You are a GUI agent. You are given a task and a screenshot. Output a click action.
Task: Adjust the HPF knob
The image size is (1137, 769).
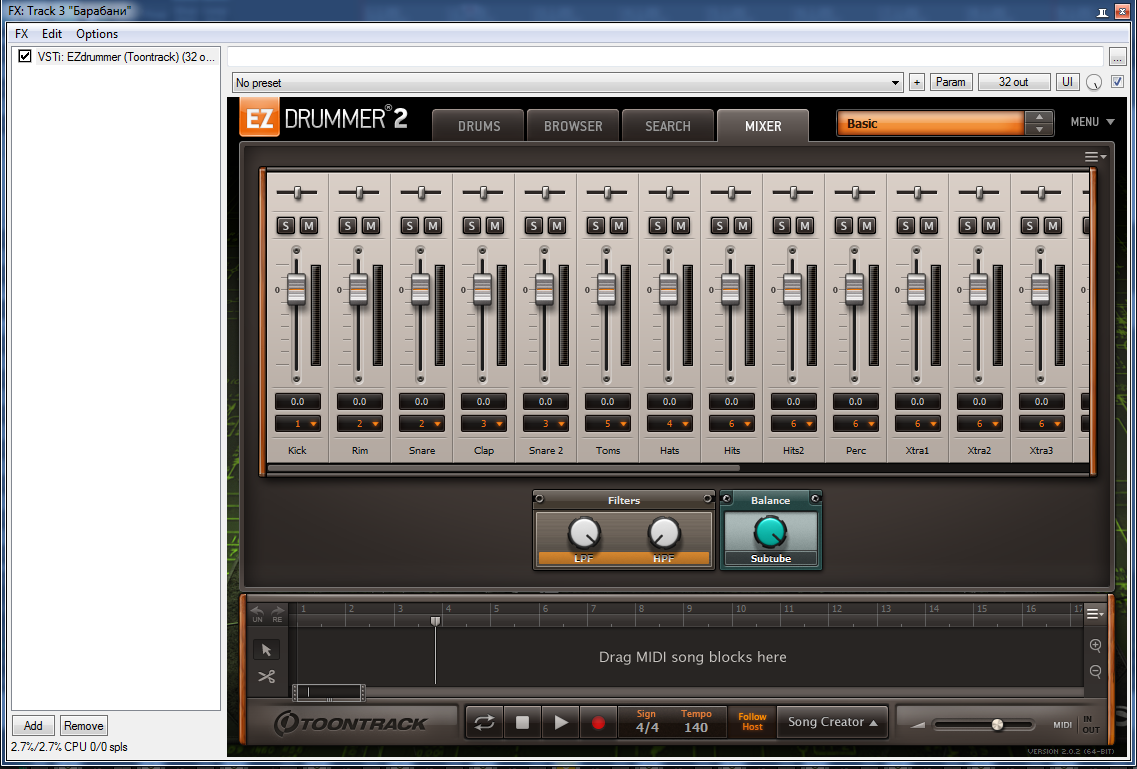[x=663, y=533]
